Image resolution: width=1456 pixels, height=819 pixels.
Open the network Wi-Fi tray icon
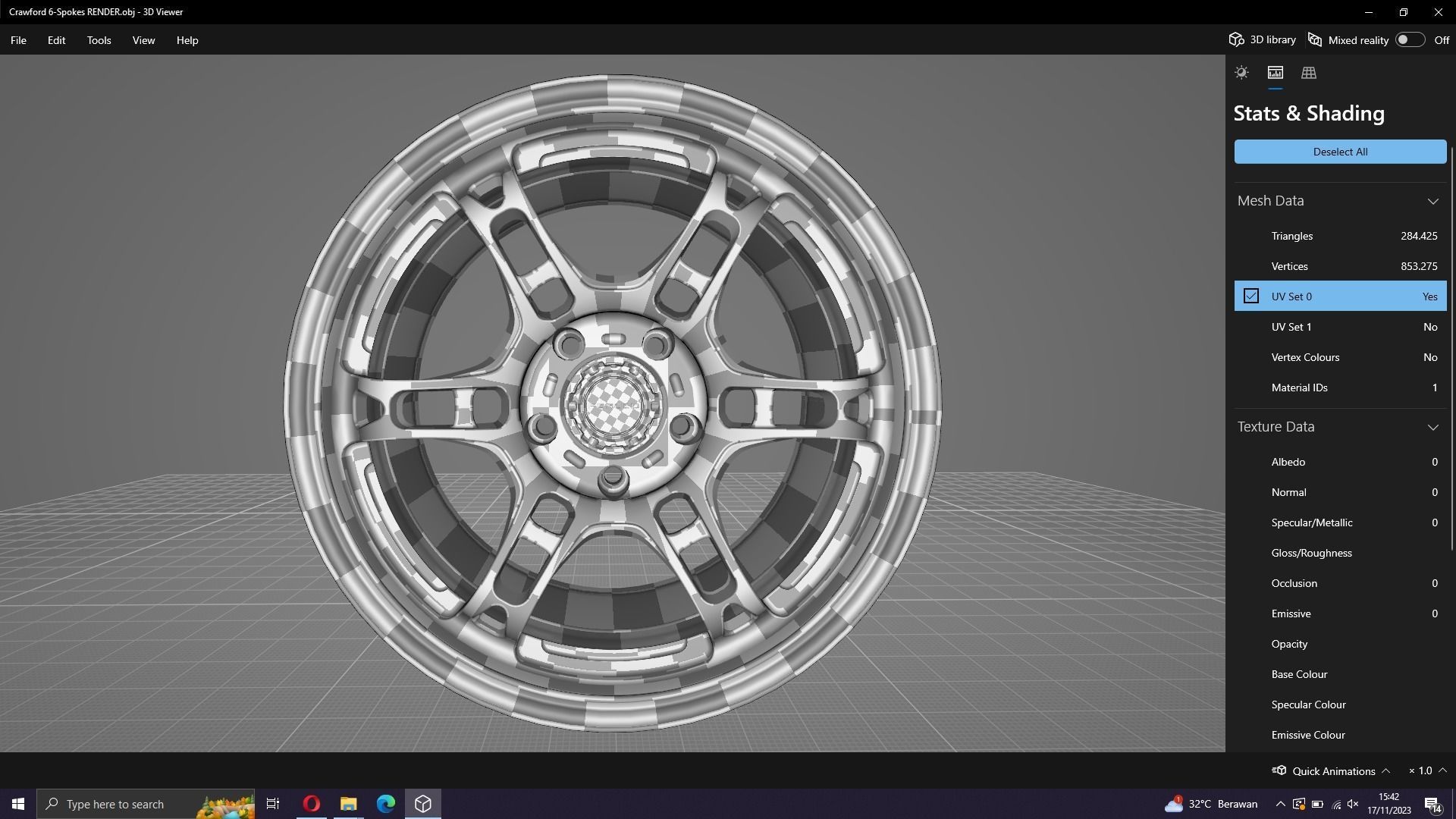pos(1336,804)
